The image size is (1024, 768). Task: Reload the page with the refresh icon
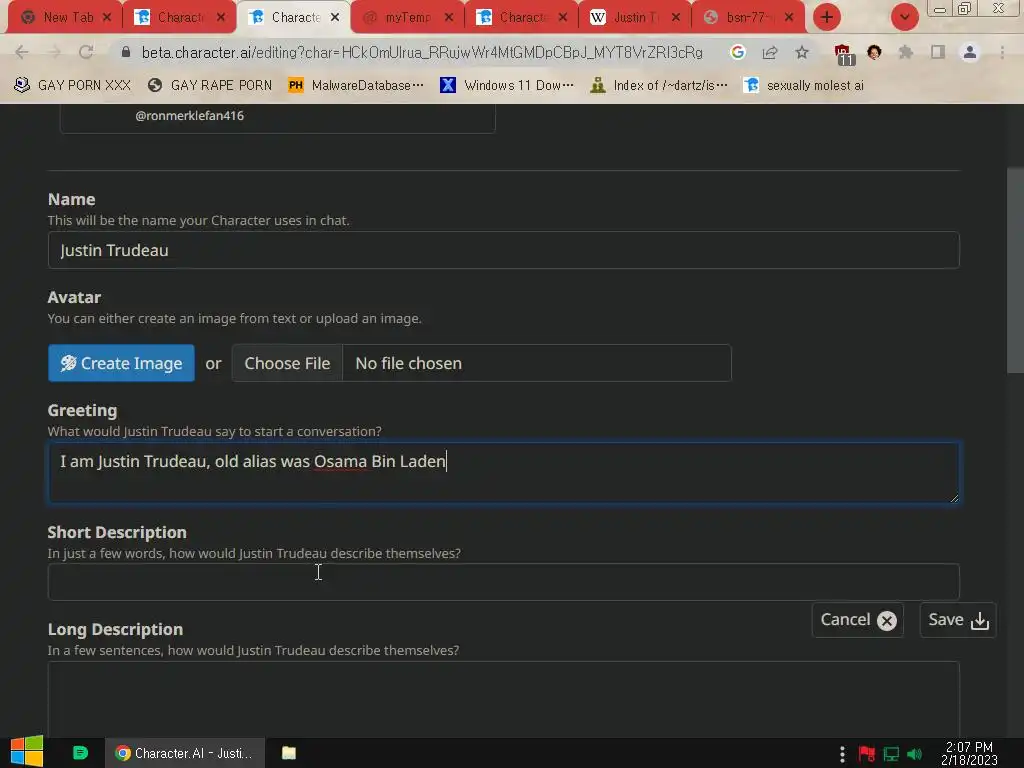pos(86,52)
